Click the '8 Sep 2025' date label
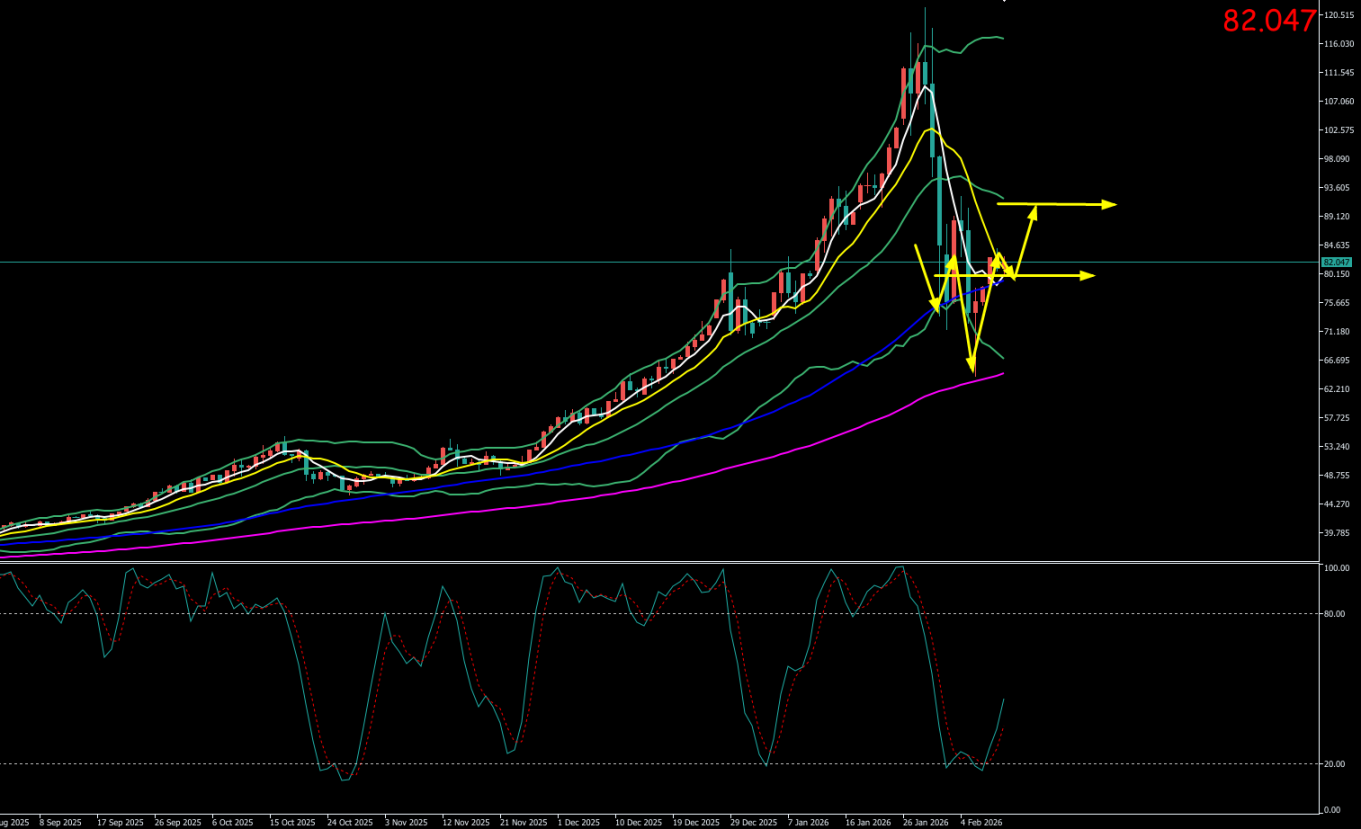1361x829 pixels. 60,822
